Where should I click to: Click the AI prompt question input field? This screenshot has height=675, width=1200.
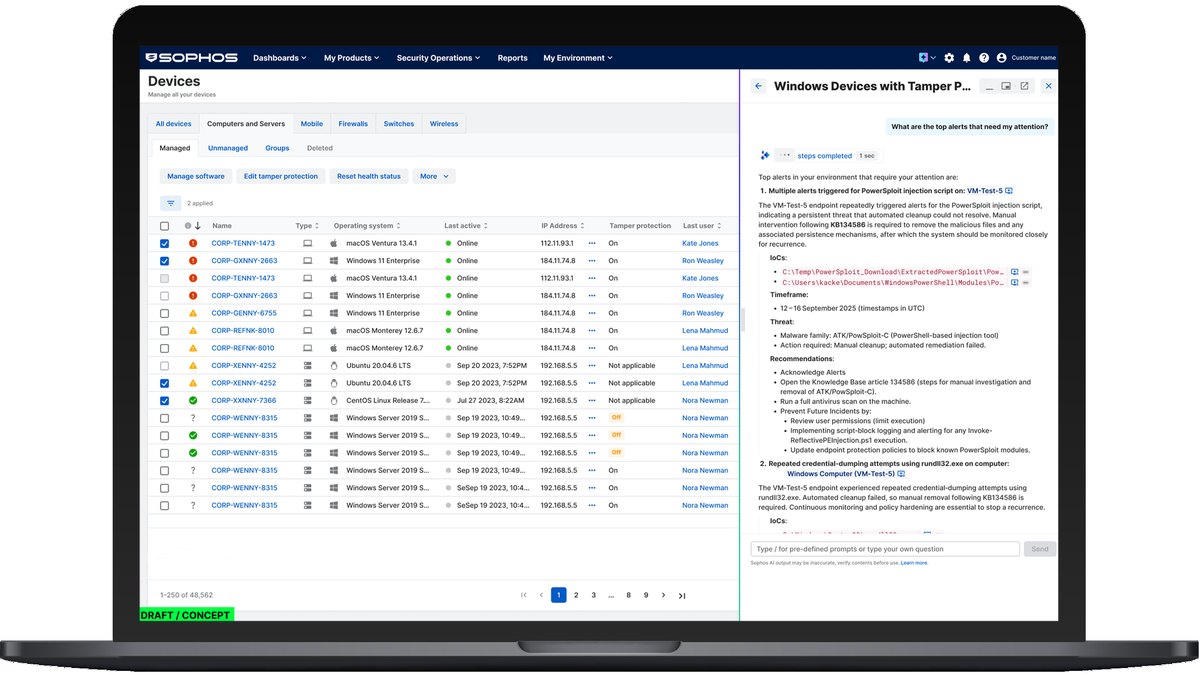point(885,549)
